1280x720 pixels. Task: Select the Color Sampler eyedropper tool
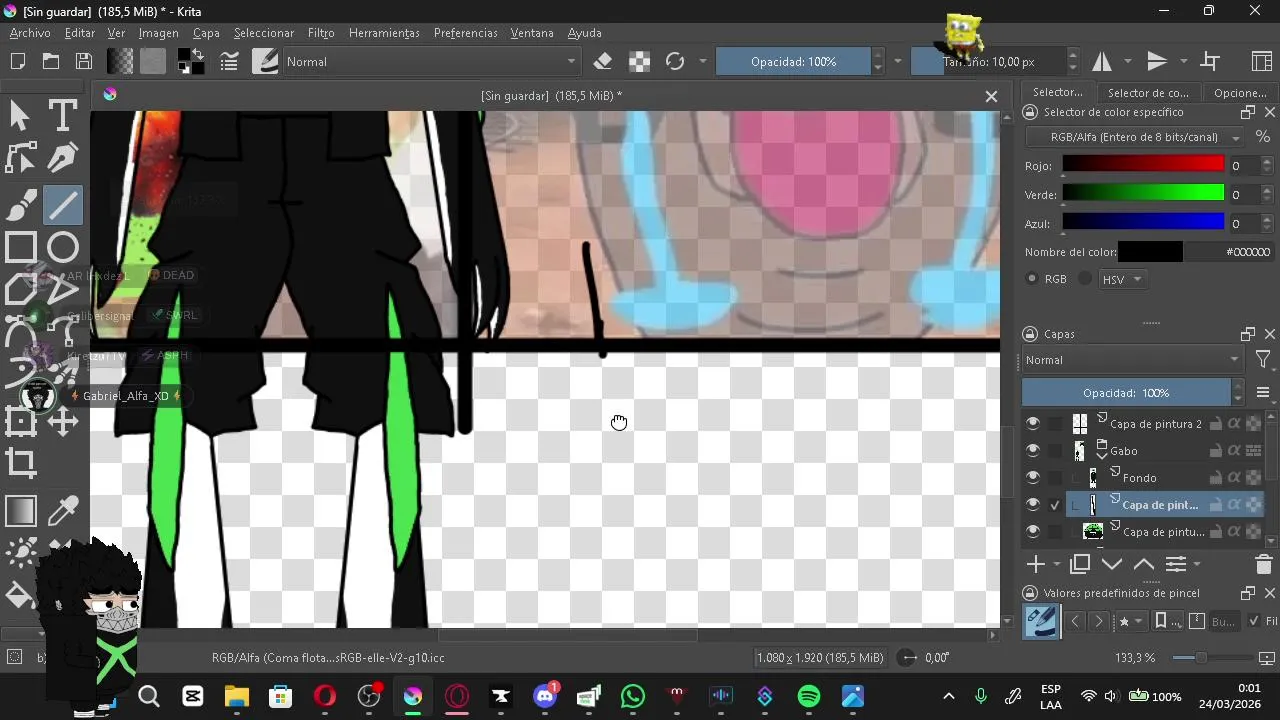63,511
